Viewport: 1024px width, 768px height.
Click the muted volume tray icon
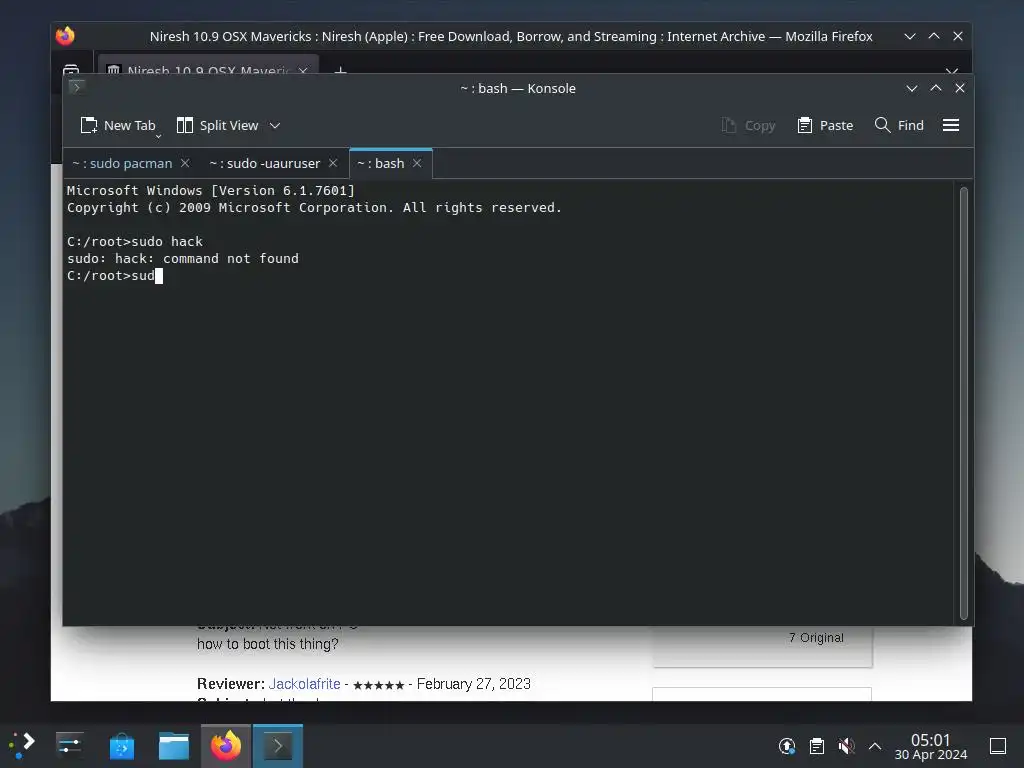click(846, 746)
